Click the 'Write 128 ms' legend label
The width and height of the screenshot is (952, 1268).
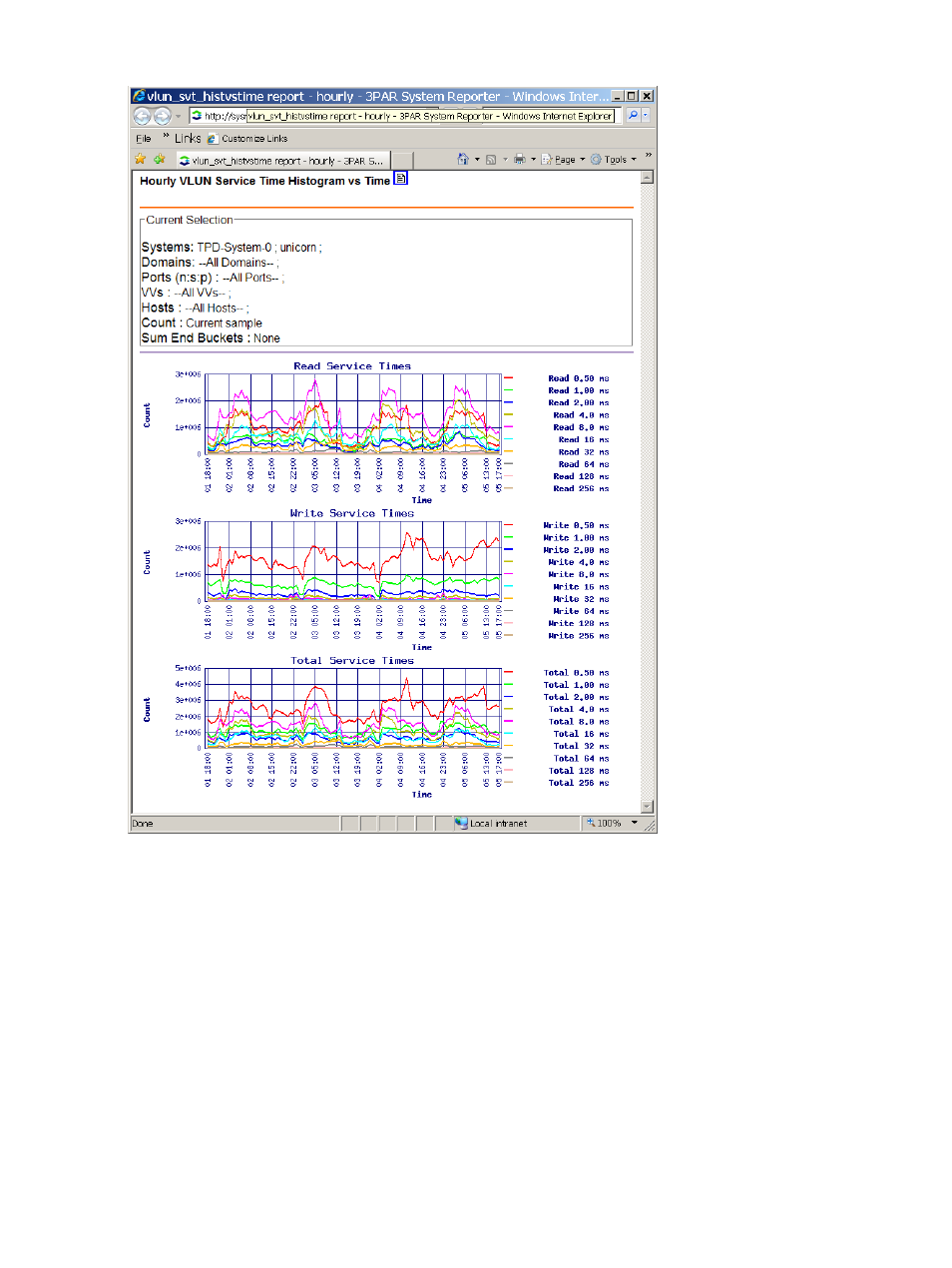(579, 624)
